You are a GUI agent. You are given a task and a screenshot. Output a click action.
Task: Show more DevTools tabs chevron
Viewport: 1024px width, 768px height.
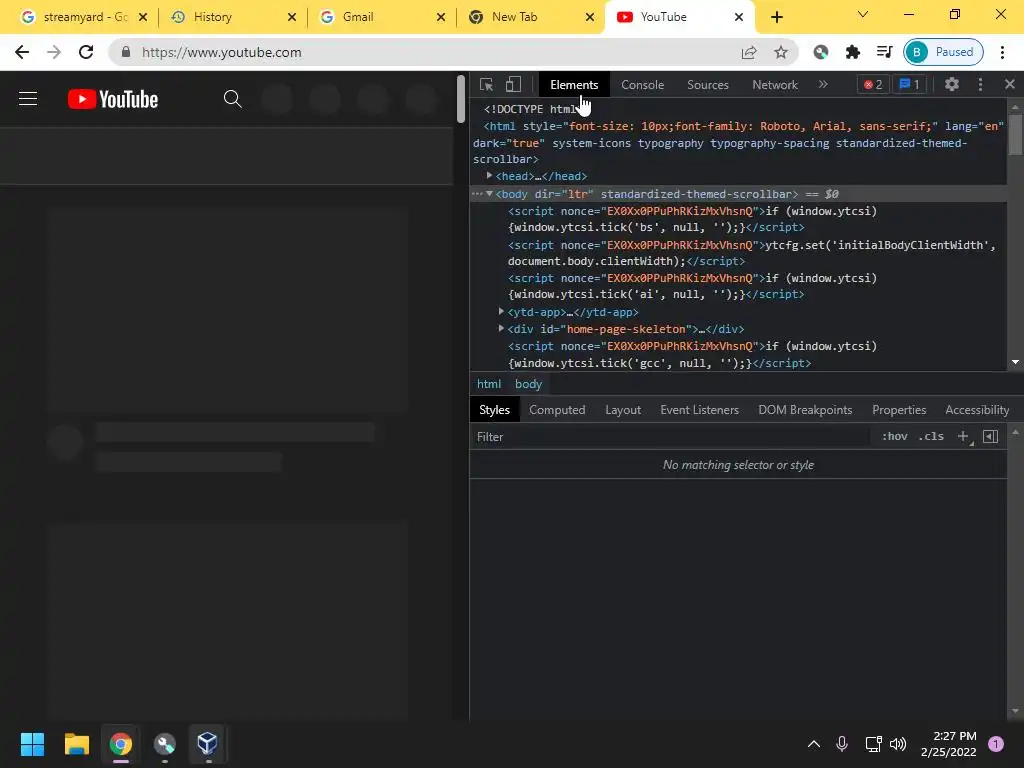pos(823,84)
